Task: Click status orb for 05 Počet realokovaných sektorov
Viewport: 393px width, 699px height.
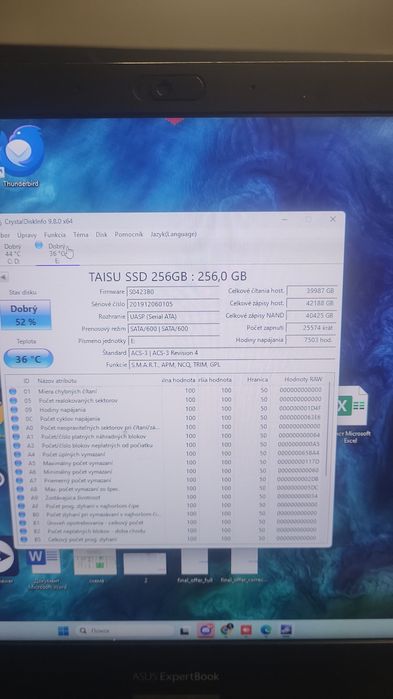Action: click(x=13, y=400)
